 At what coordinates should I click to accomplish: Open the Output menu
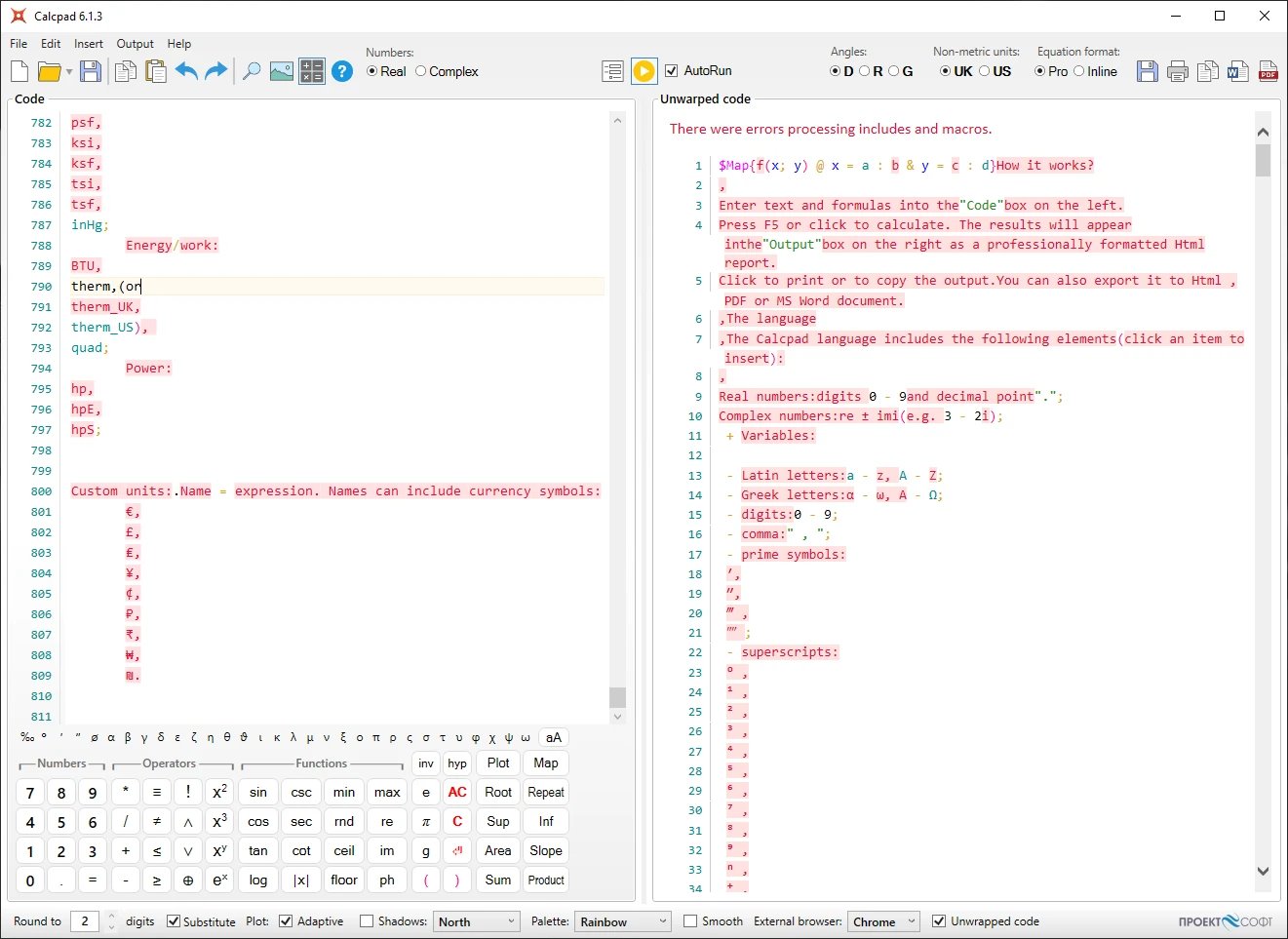[136, 44]
